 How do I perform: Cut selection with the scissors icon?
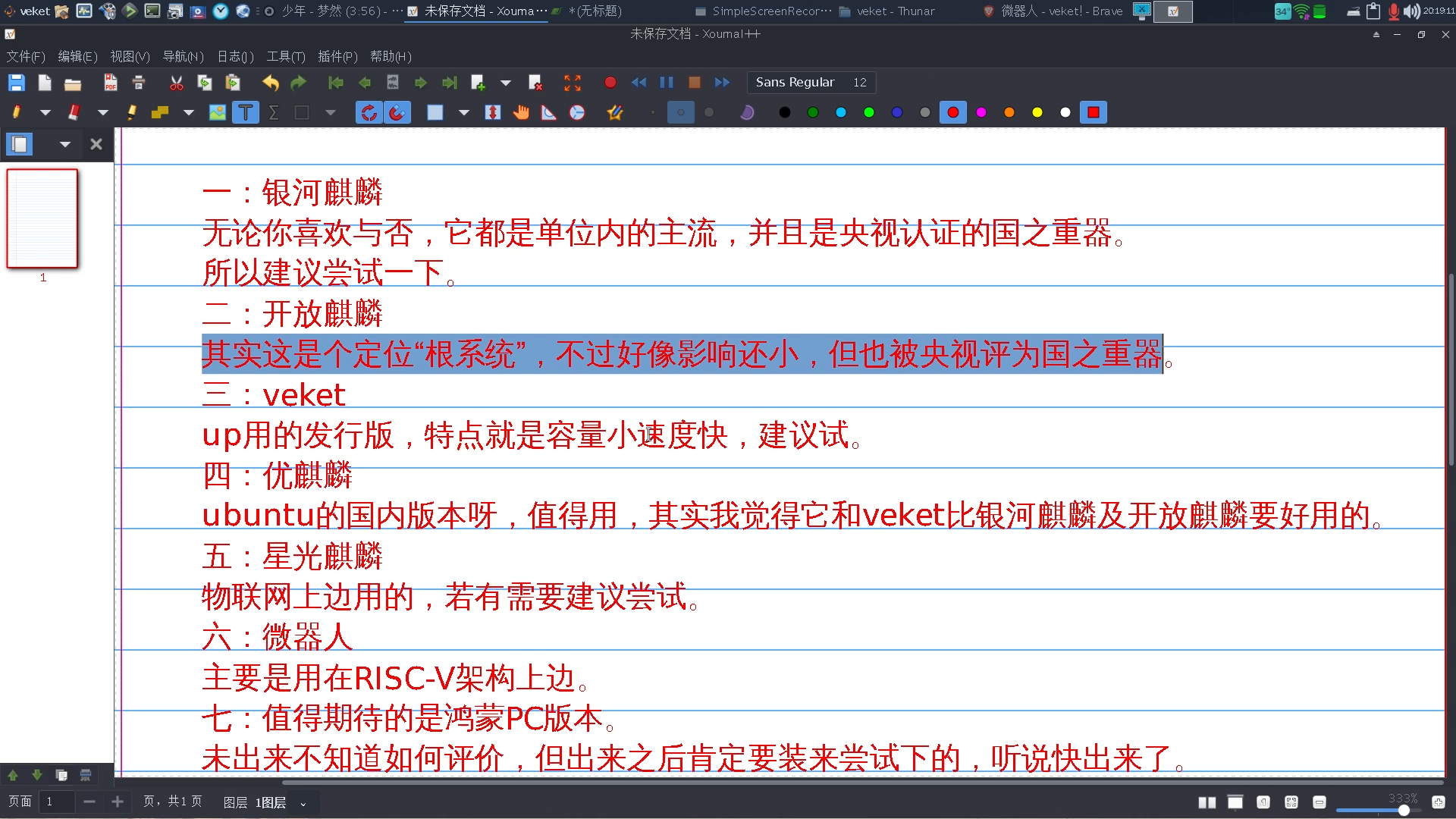(x=177, y=83)
